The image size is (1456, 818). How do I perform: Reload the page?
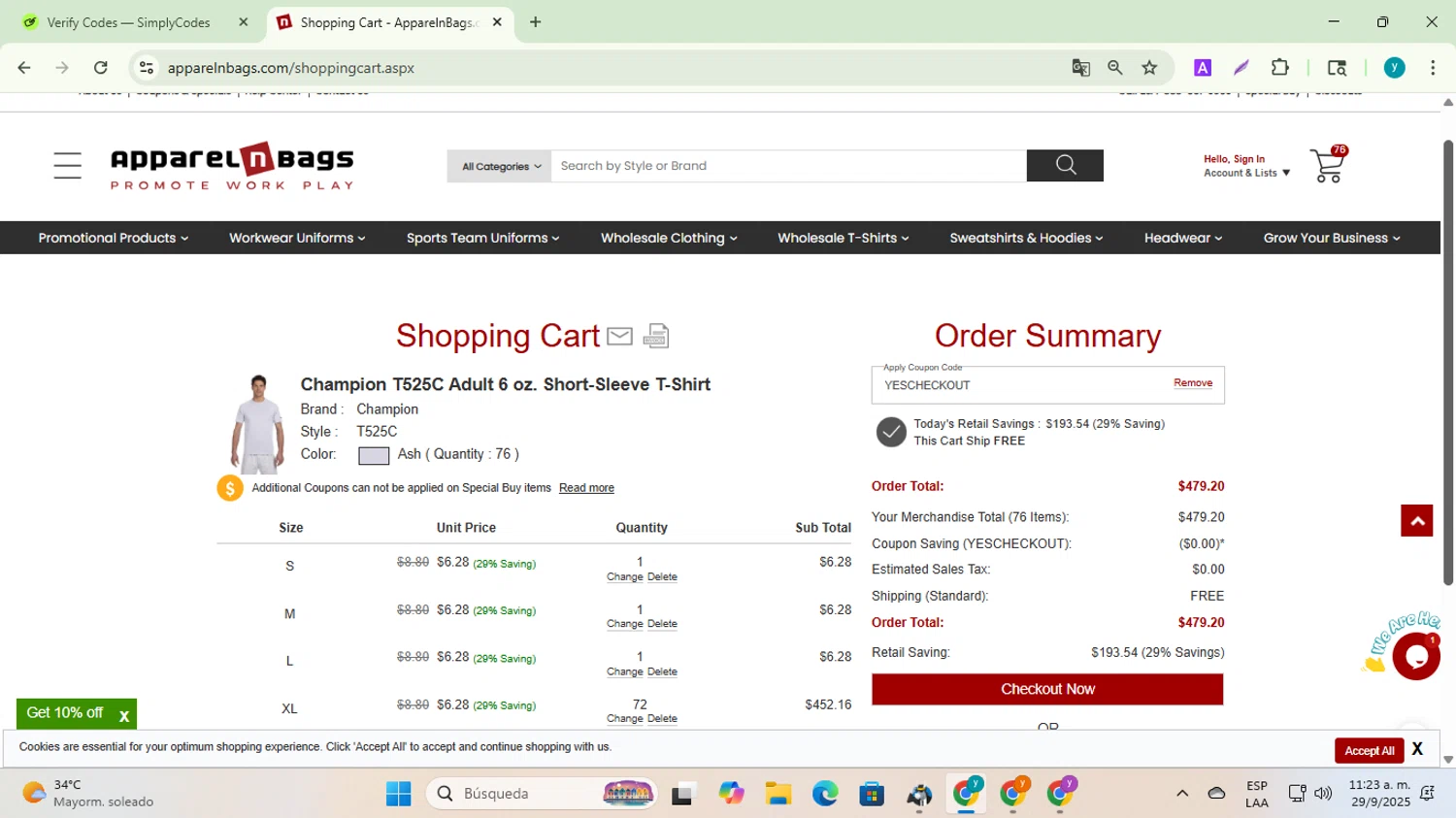pos(101,68)
